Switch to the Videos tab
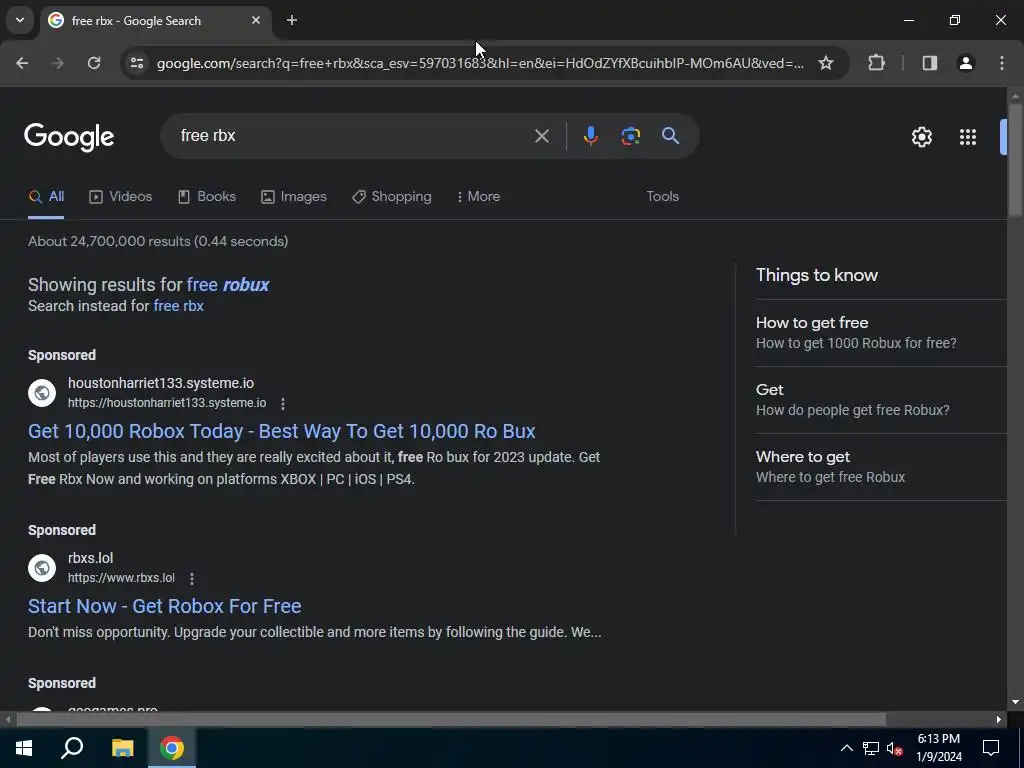Viewport: 1024px width, 768px height. 120,197
